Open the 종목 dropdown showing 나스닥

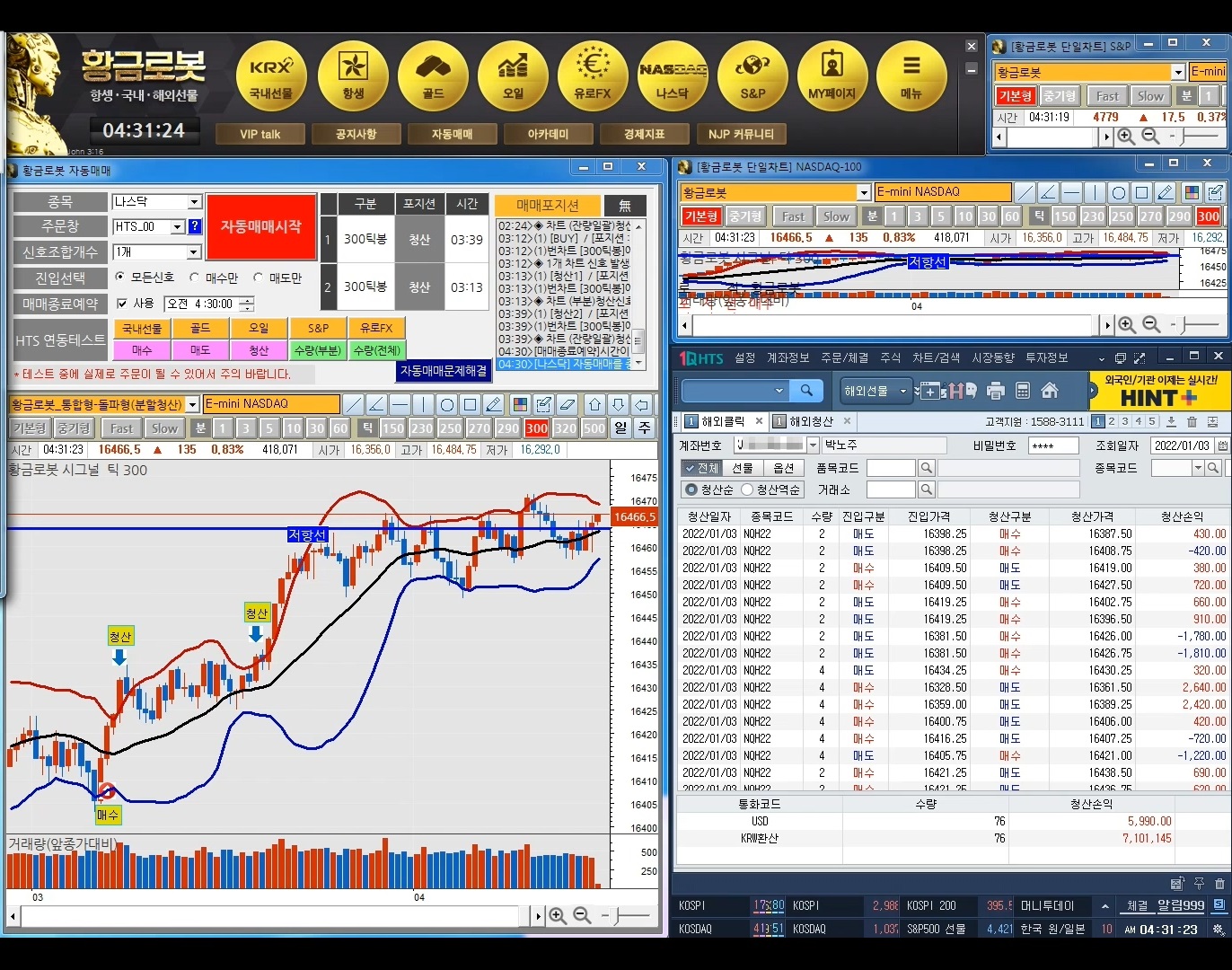tap(194, 202)
